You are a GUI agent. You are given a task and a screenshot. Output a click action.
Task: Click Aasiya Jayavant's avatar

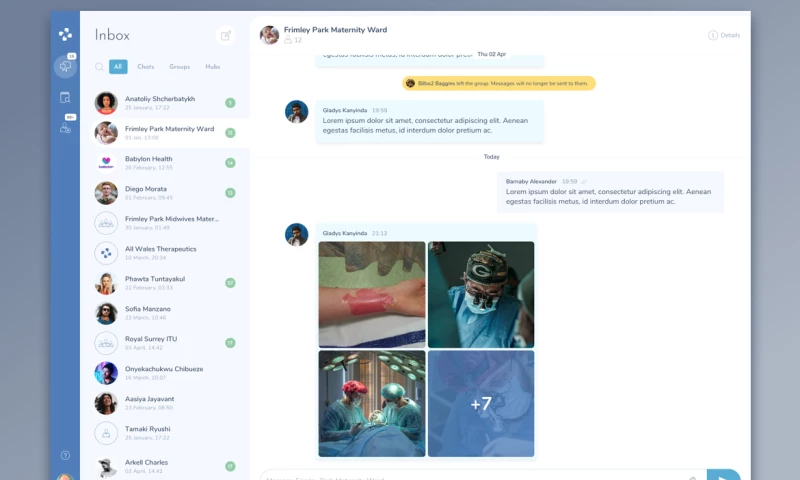pos(106,403)
